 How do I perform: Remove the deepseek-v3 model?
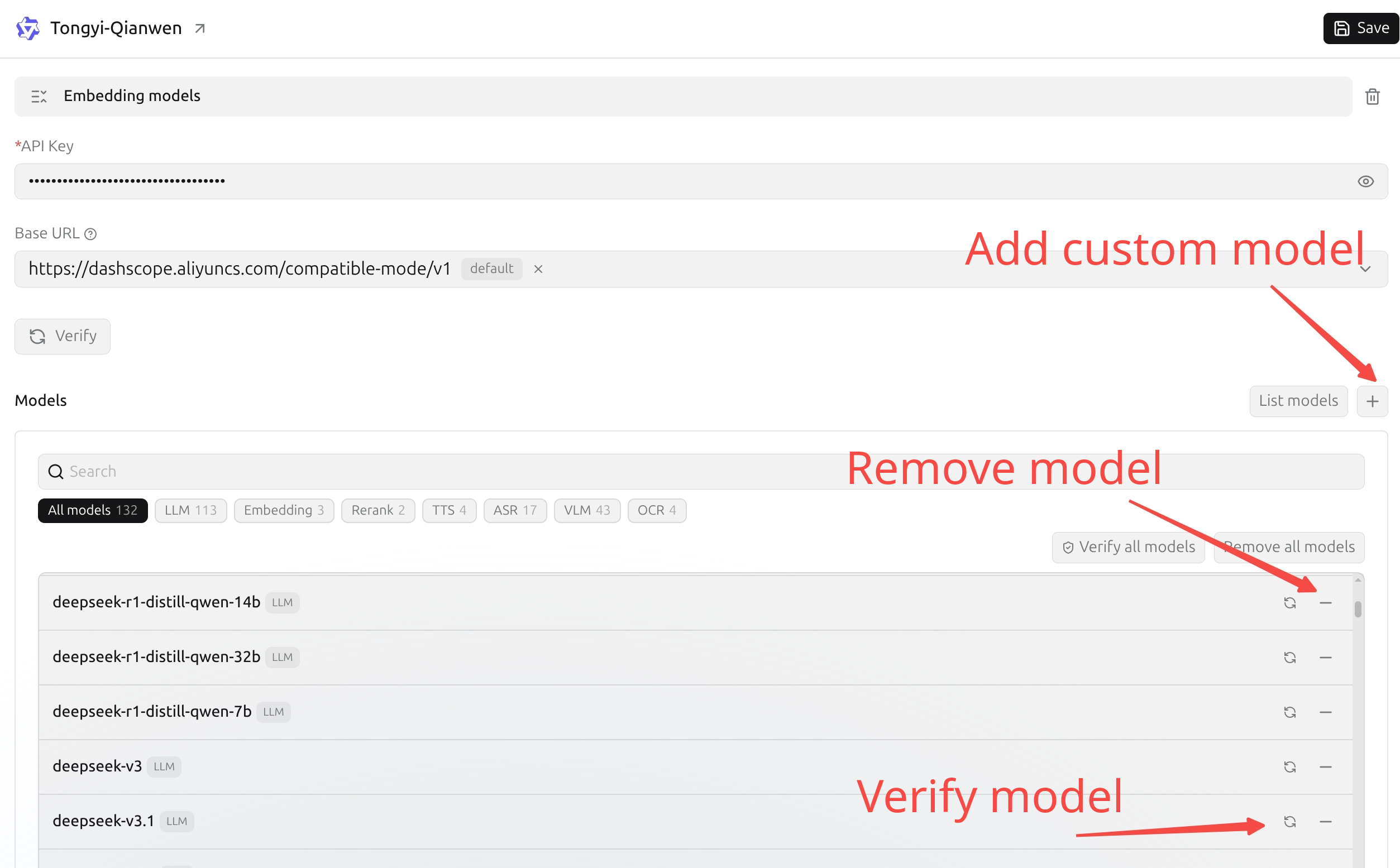[1325, 767]
